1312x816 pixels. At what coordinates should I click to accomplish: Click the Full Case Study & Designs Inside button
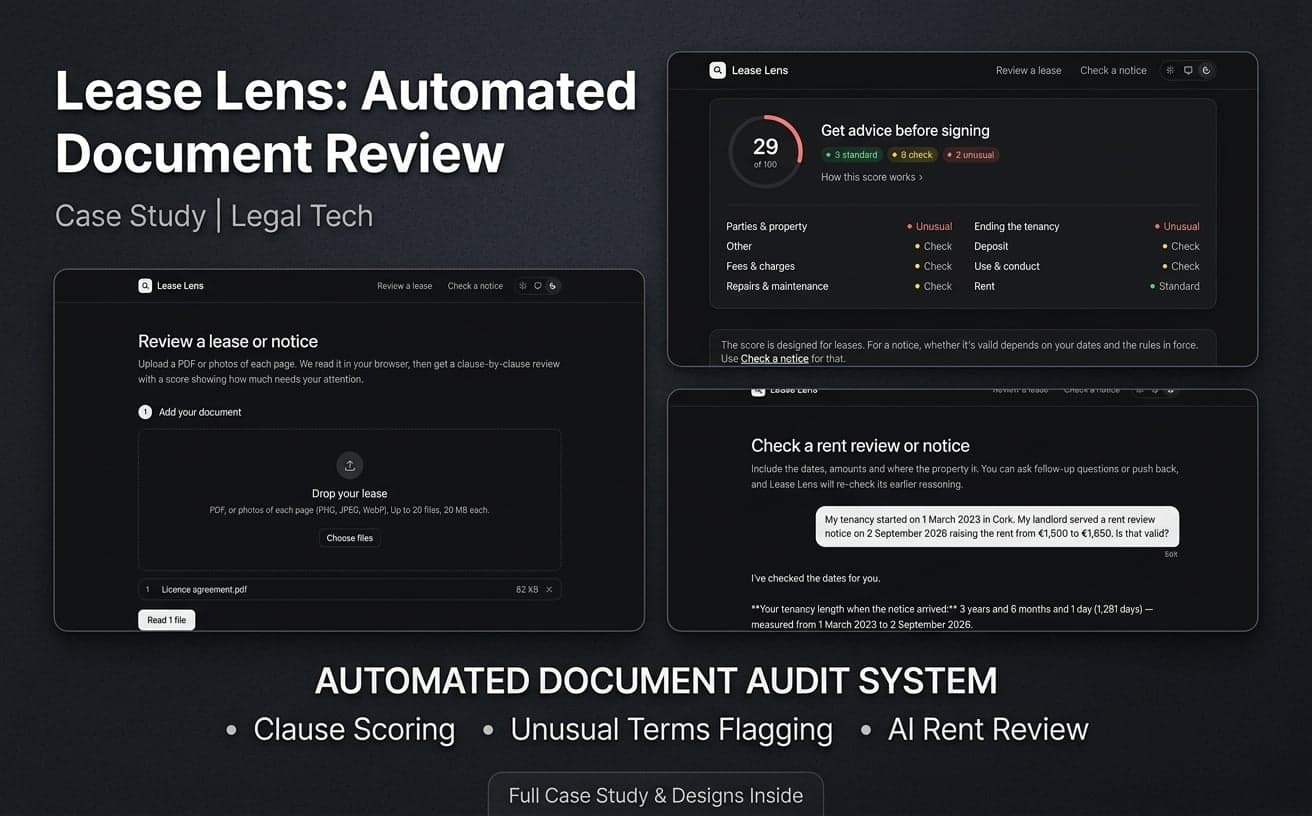[656, 795]
